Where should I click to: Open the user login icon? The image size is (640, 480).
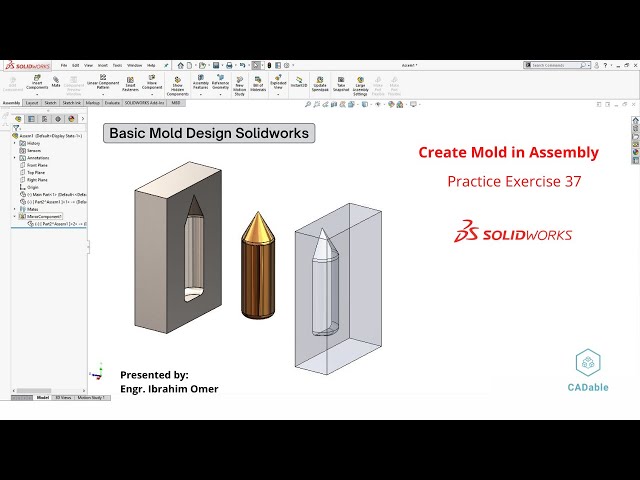[x=596, y=65]
